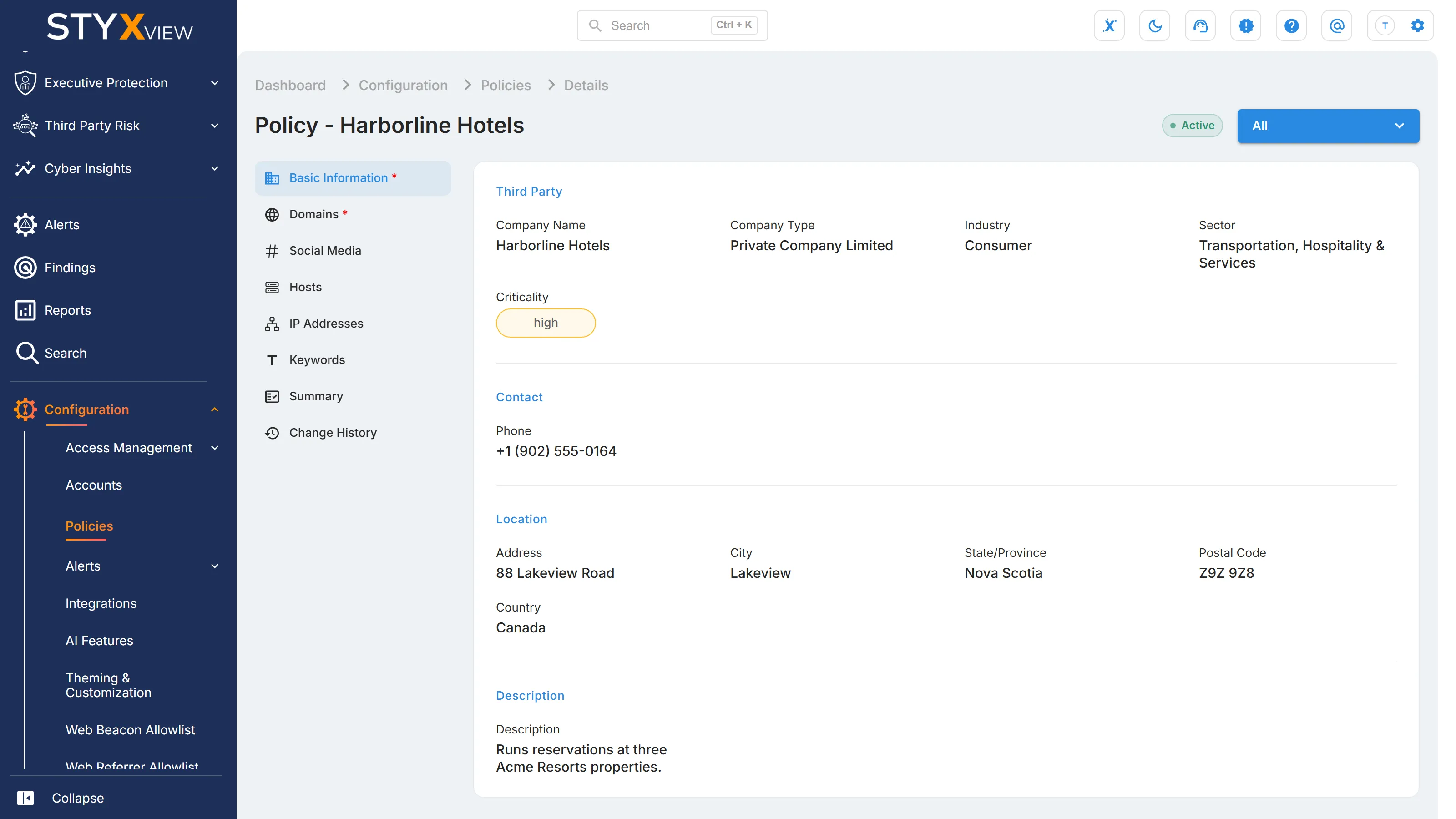The image size is (1456, 819).
Task: Switch to Change History tab
Action: pyautogui.click(x=353, y=433)
